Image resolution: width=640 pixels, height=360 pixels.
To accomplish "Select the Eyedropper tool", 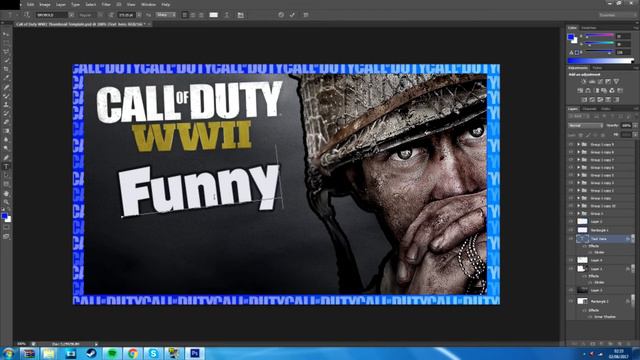I will click(6, 78).
